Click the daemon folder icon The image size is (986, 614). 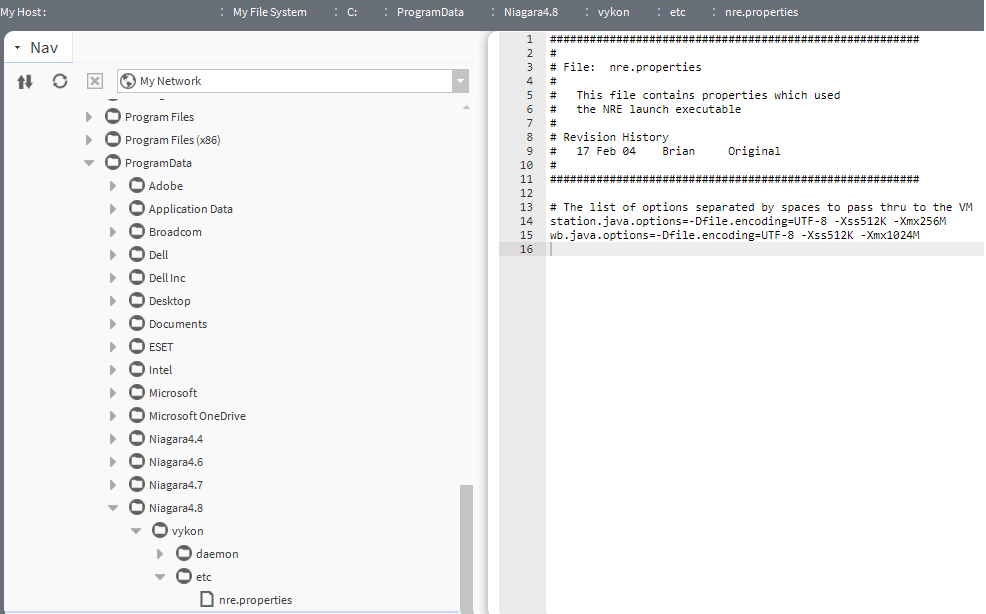[184, 554]
